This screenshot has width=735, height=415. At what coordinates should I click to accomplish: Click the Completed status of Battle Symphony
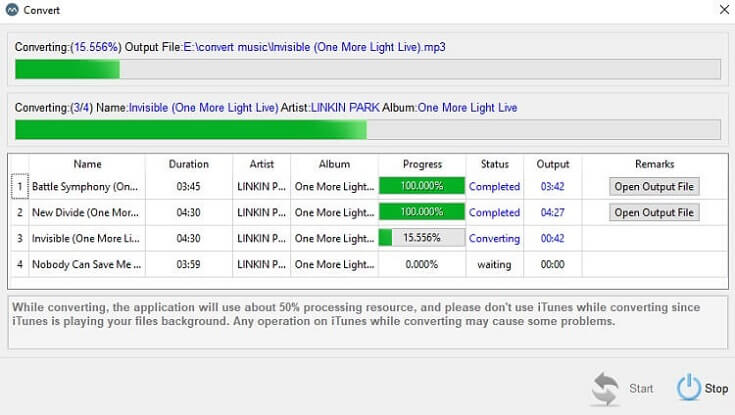point(494,186)
